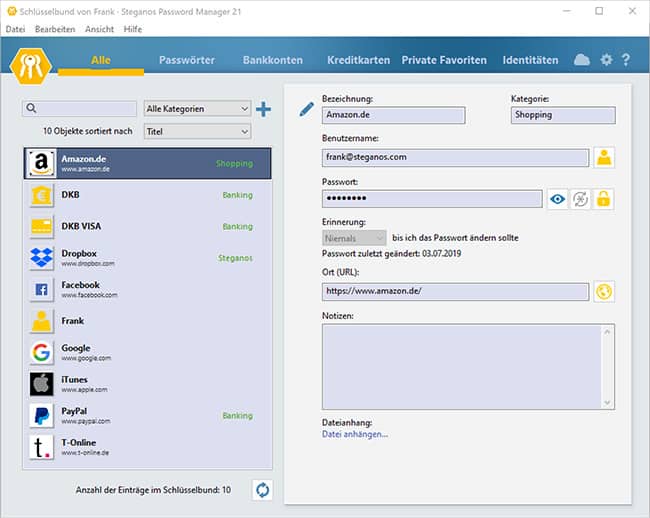Viewport: 650px width, 518px height.
Task: Open the Datei menu
Action: (15, 29)
